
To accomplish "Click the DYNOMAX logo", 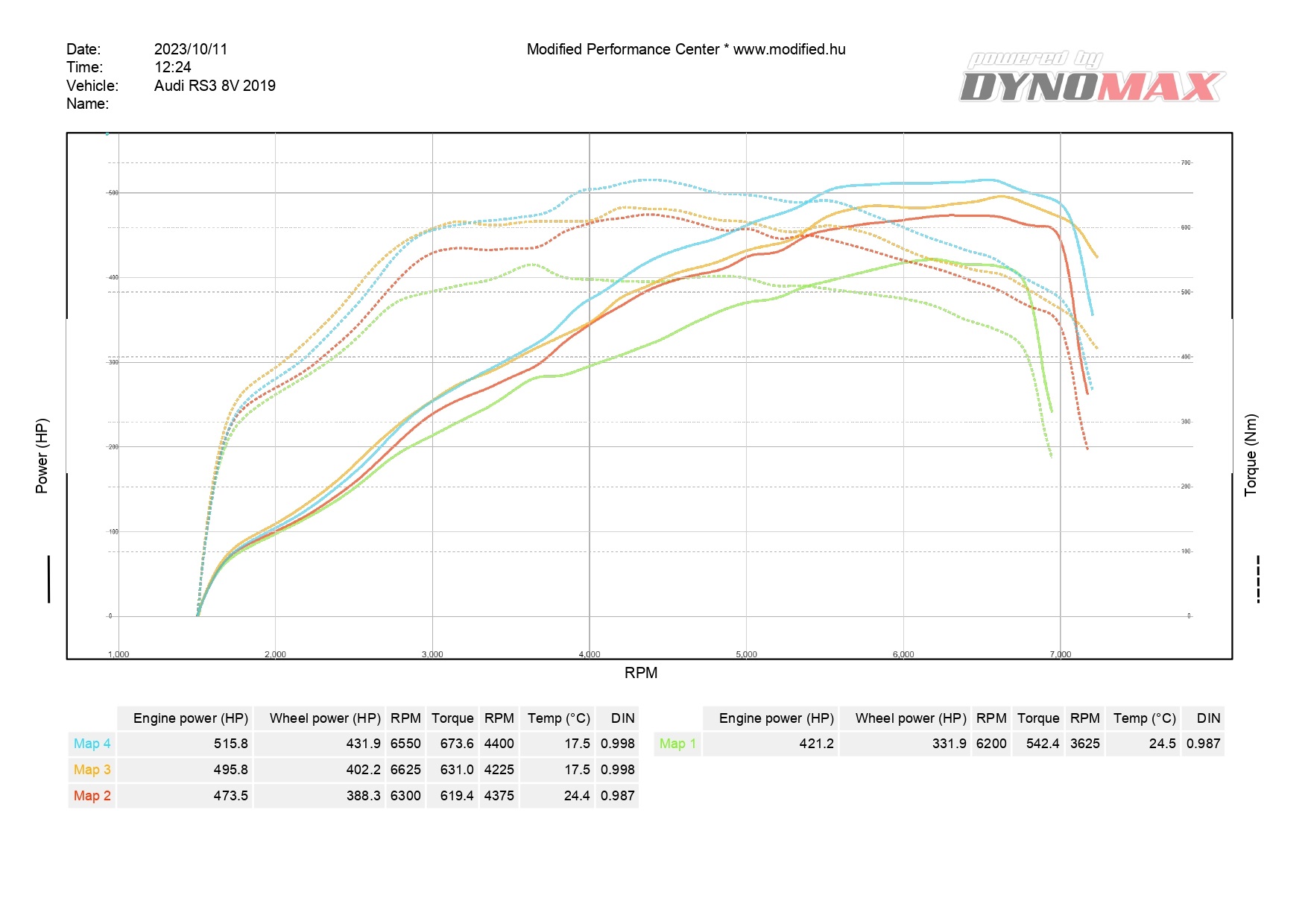I will click(1092, 79).
